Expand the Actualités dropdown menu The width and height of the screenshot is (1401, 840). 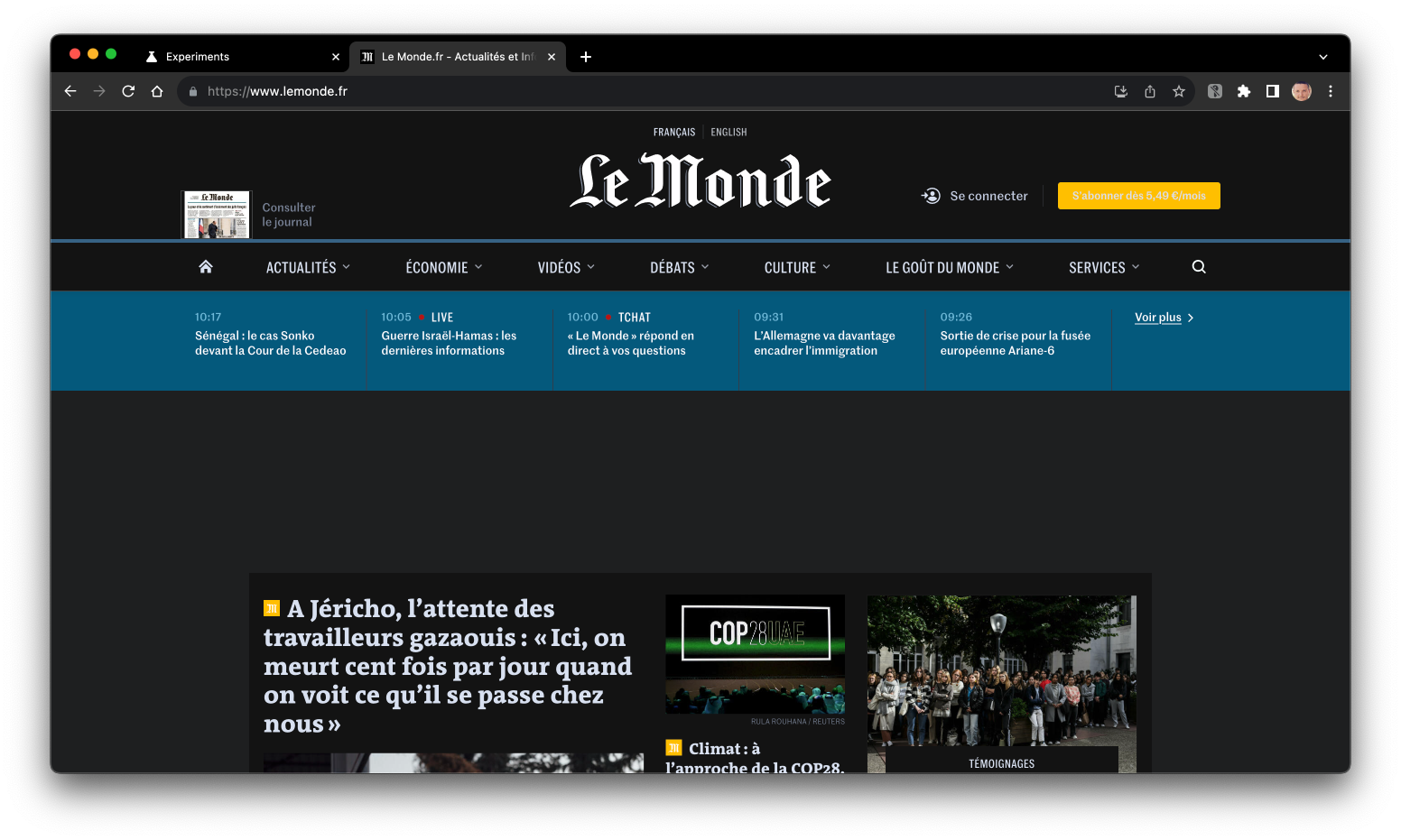tap(308, 268)
